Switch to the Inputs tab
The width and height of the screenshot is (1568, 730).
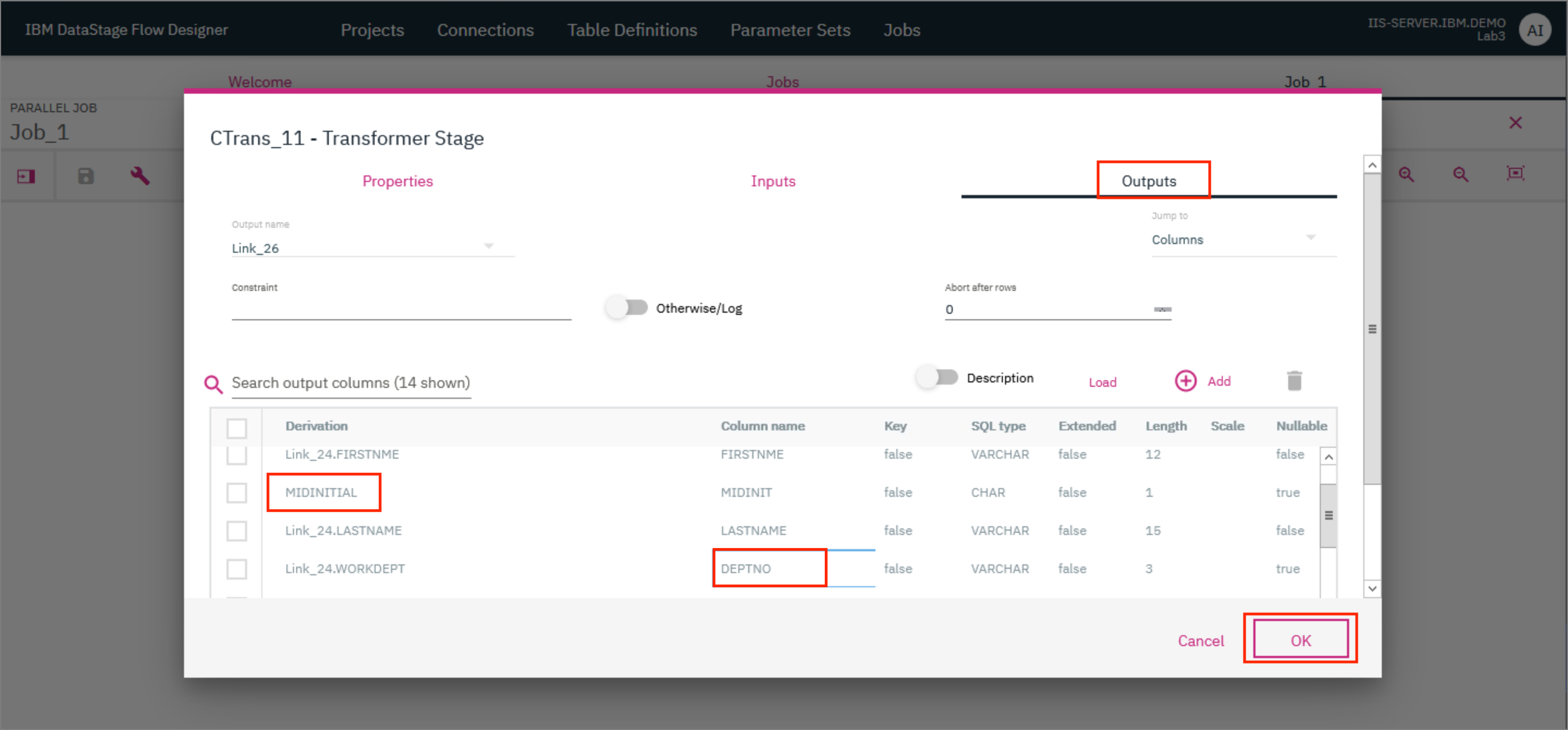[773, 181]
